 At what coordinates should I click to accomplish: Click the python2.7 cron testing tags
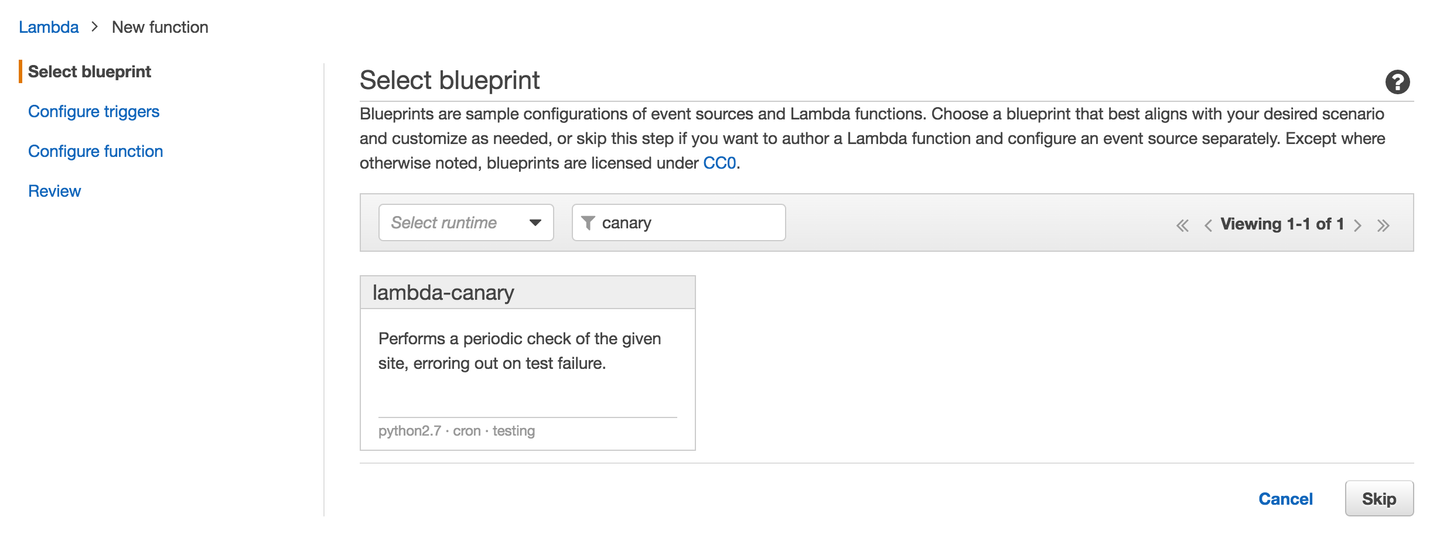click(x=457, y=431)
